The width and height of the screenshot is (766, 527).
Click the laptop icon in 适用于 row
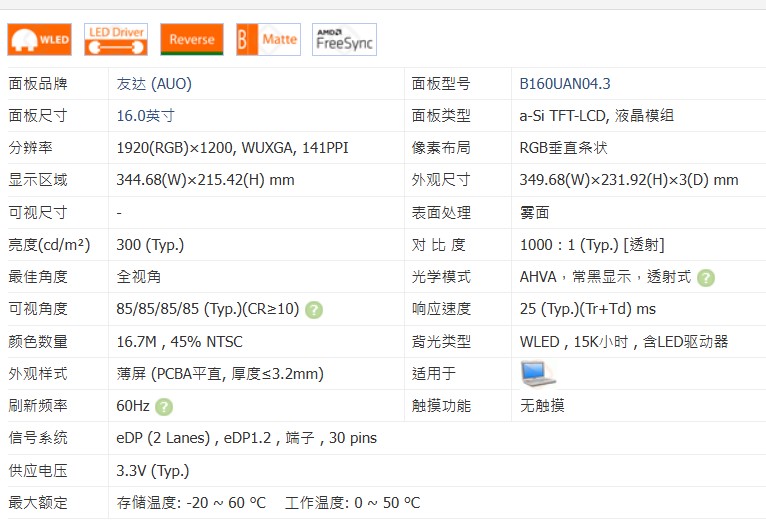[x=538, y=374]
